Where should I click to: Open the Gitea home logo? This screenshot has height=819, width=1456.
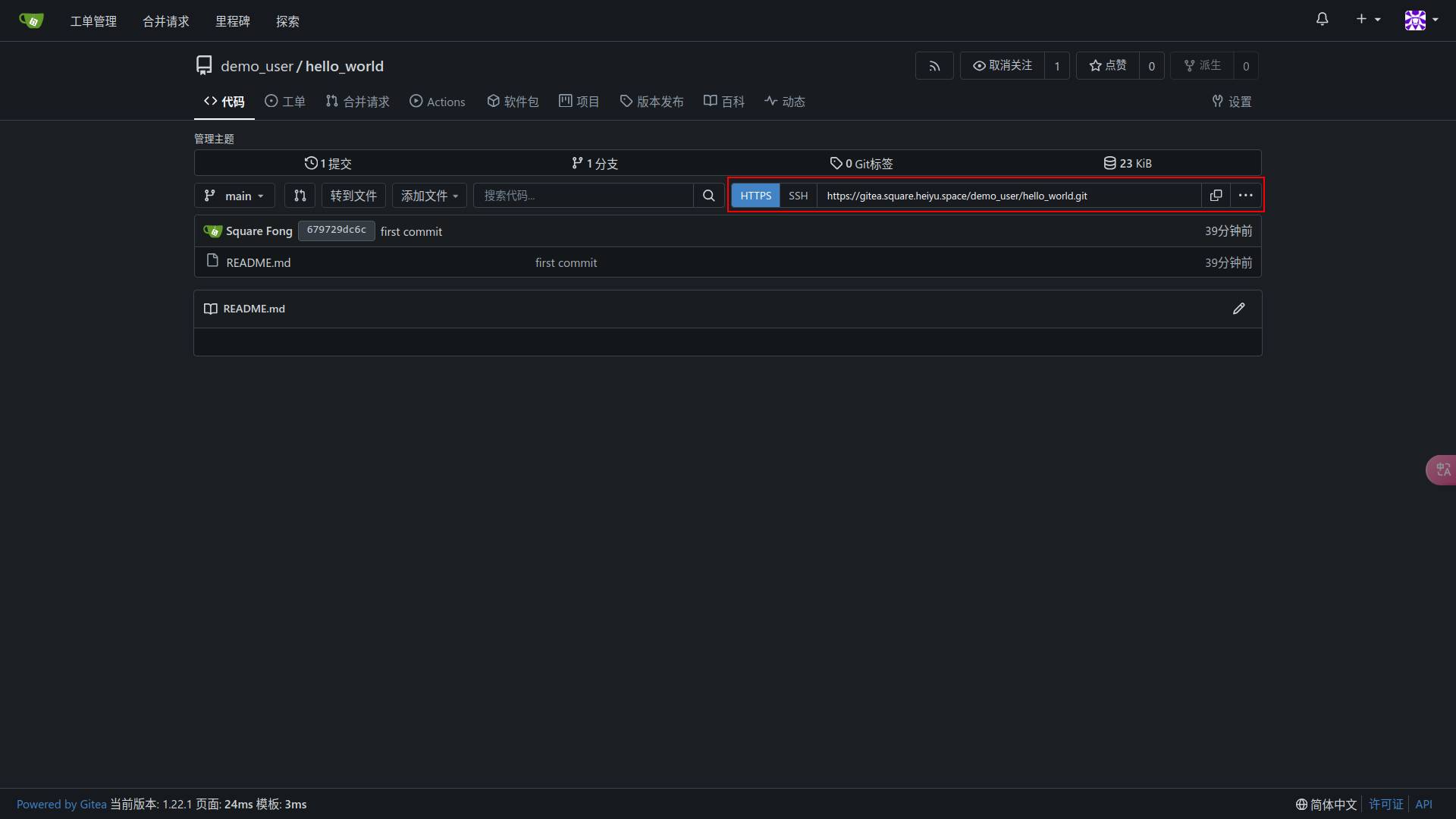(x=31, y=20)
